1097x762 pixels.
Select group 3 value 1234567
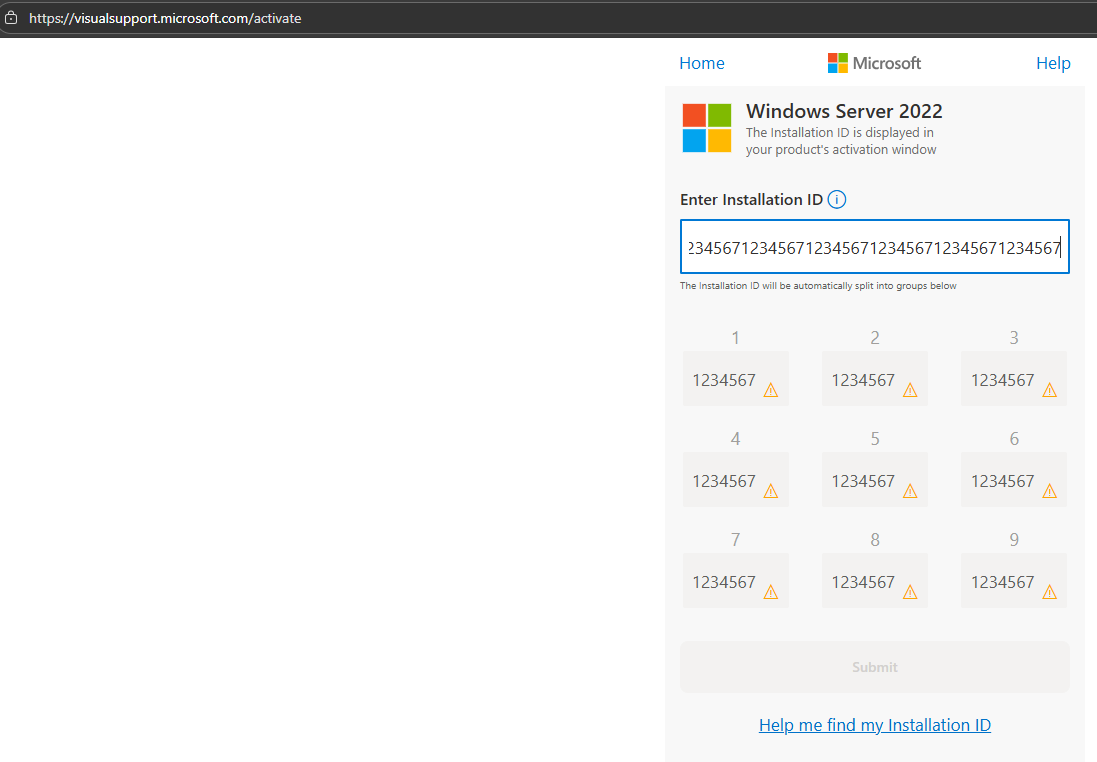(x=1003, y=380)
